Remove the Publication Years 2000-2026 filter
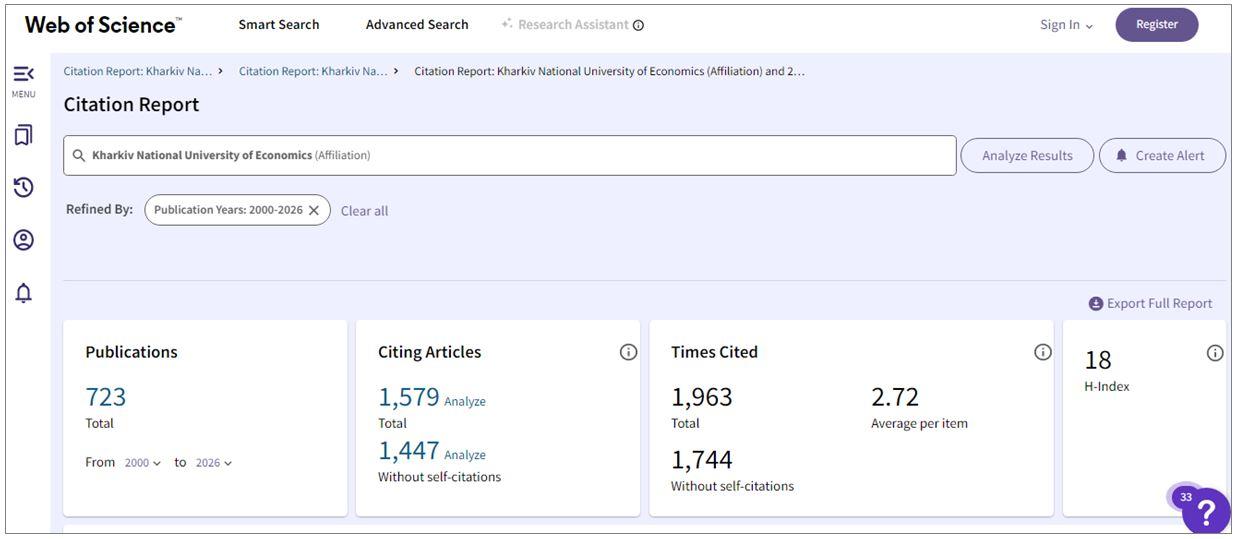The height and width of the screenshot is (539, 1238). [x=314, y=210]
